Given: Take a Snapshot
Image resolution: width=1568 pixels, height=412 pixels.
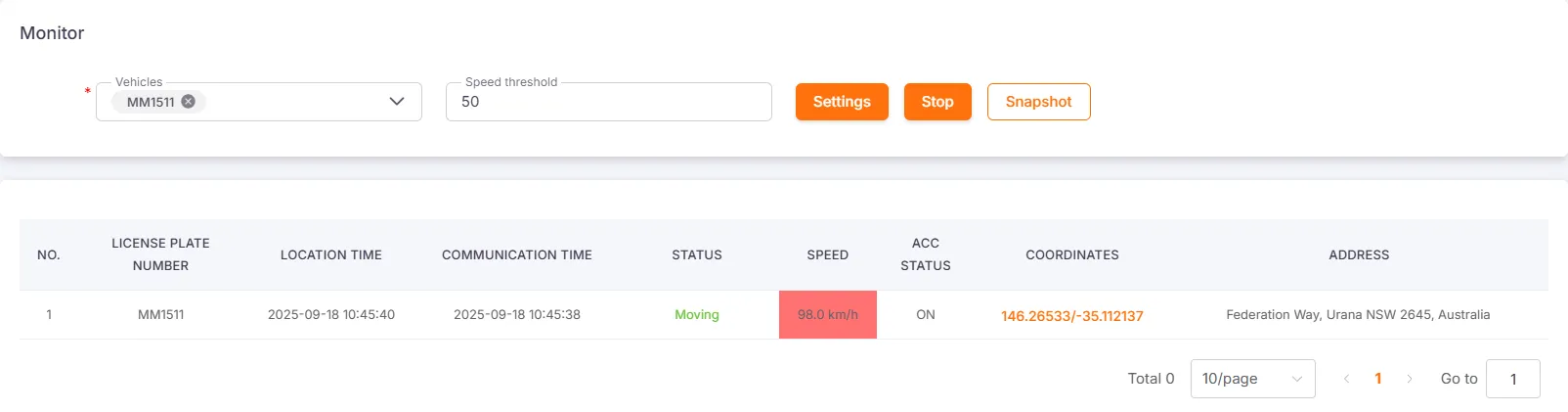Looking at the screenshot, I should coord(1038,102).
